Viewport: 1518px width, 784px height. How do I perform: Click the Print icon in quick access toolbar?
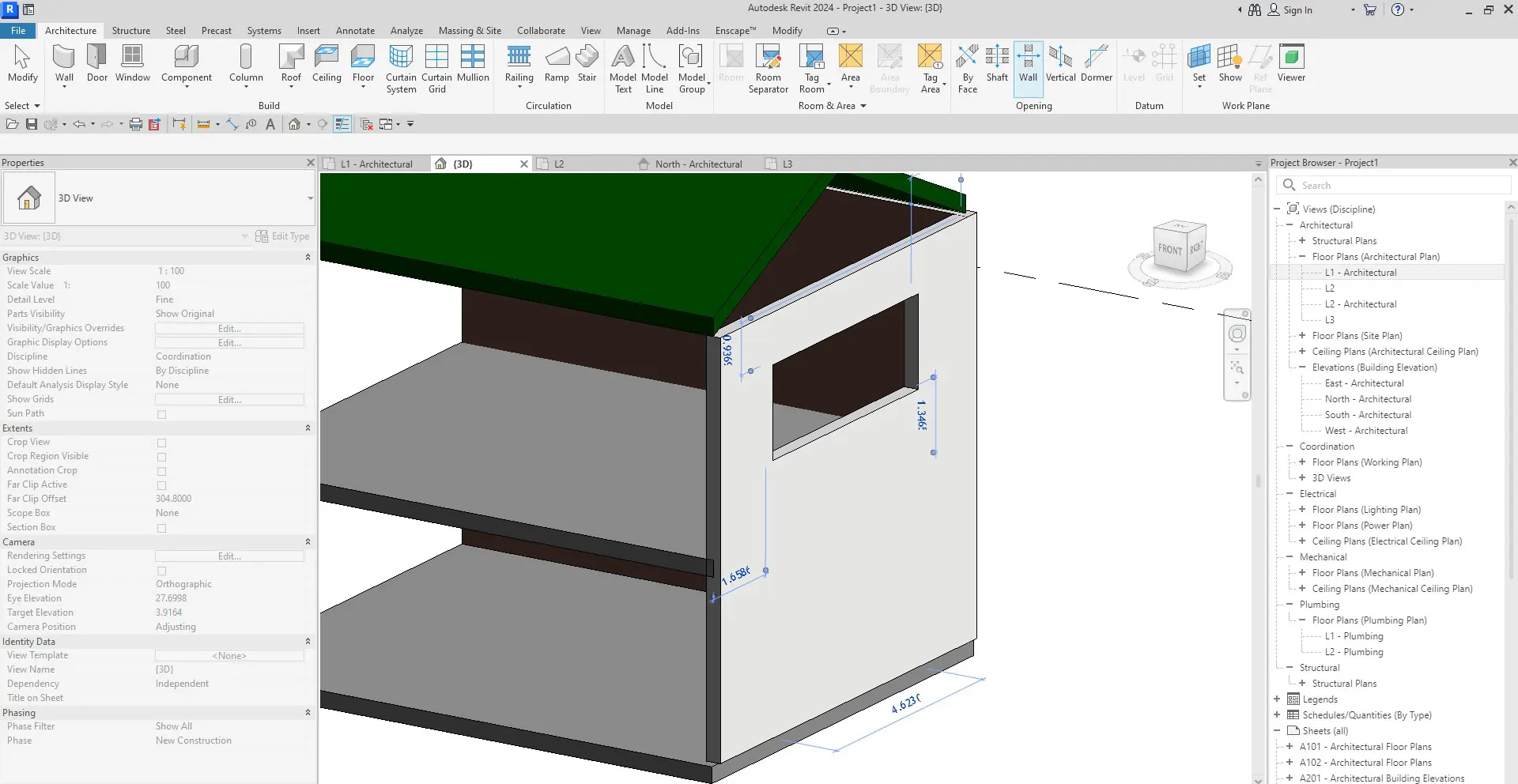135,124
